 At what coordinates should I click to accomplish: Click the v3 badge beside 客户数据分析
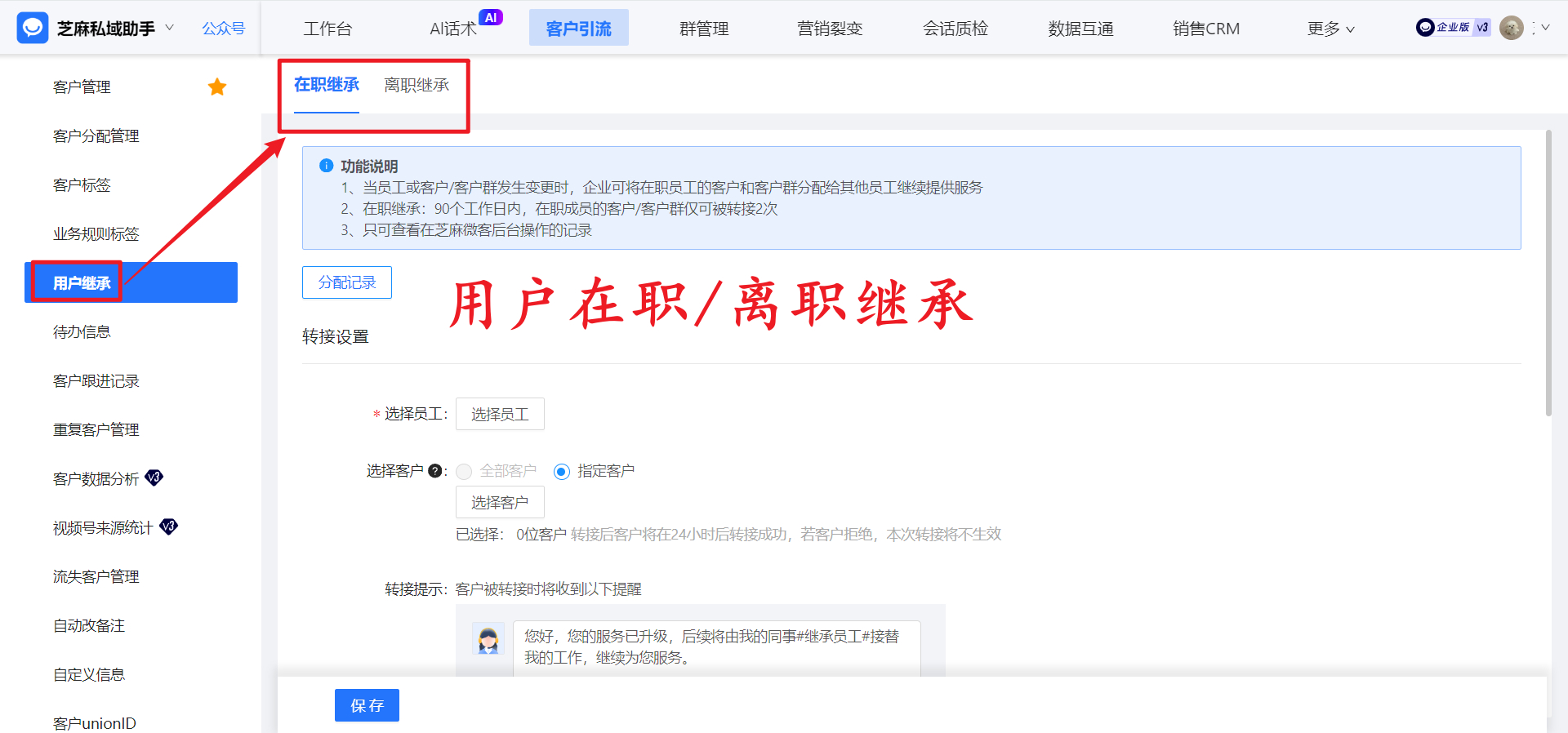[x=154, y=478]
